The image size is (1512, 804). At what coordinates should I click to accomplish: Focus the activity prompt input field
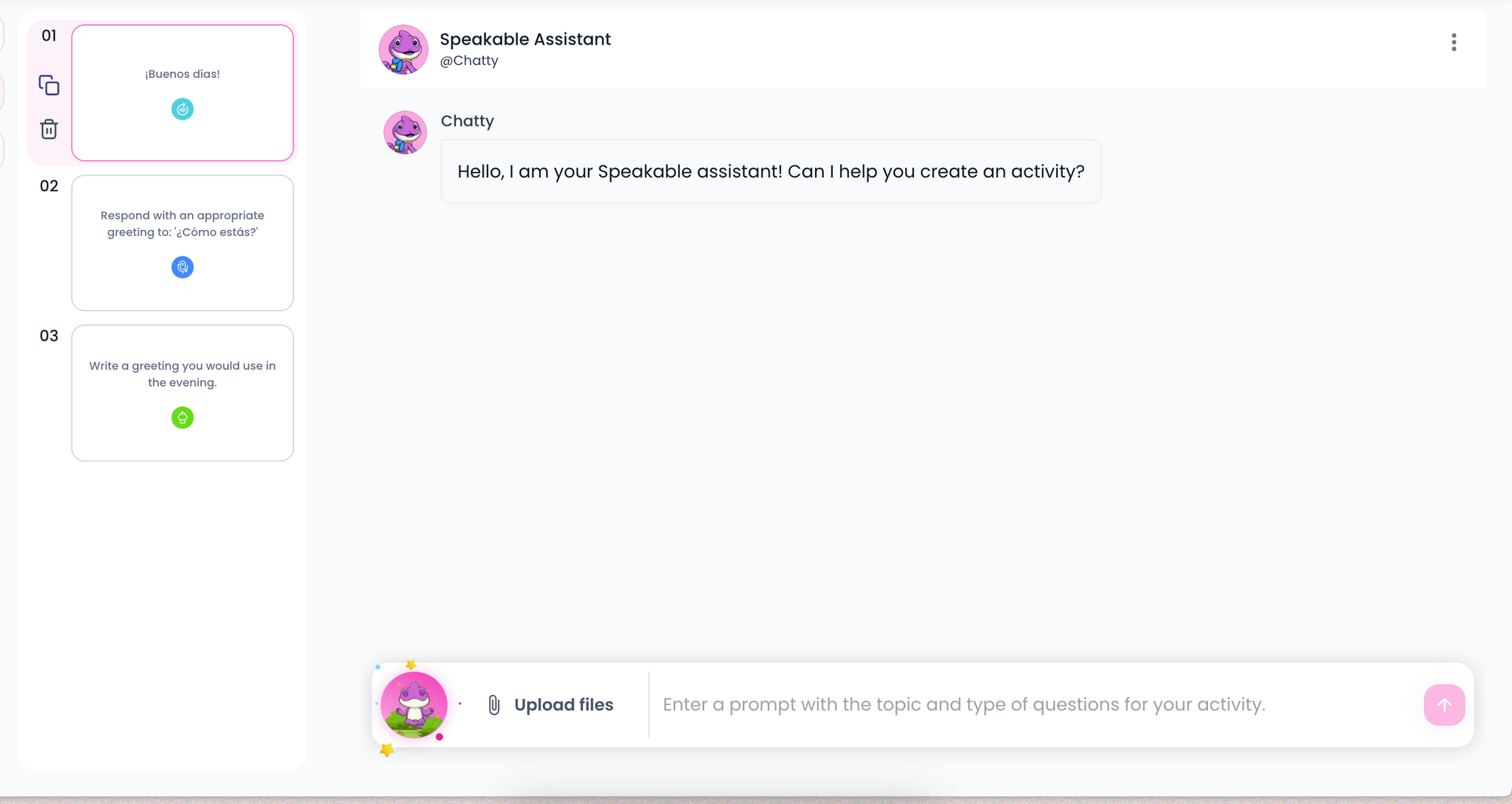pyautogui.click(x=1036, y=705)
